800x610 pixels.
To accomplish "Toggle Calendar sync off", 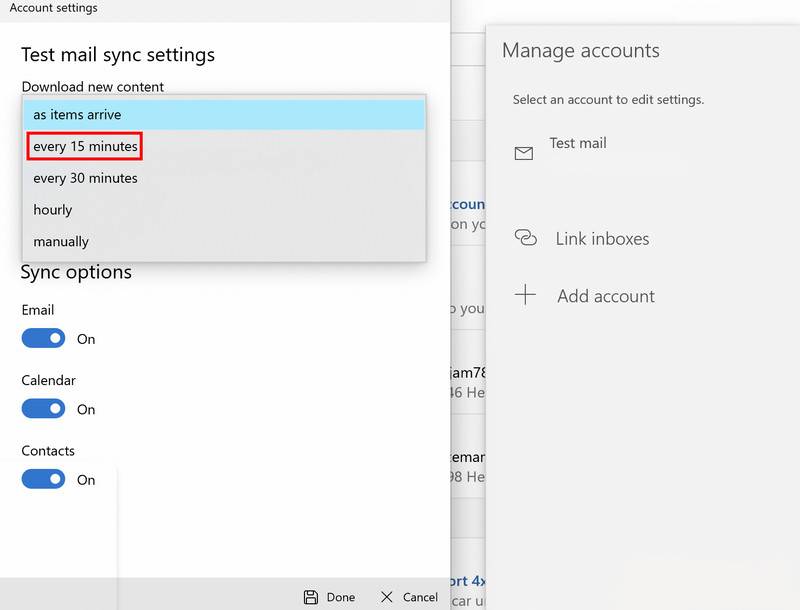I will (x=43, y=408).
